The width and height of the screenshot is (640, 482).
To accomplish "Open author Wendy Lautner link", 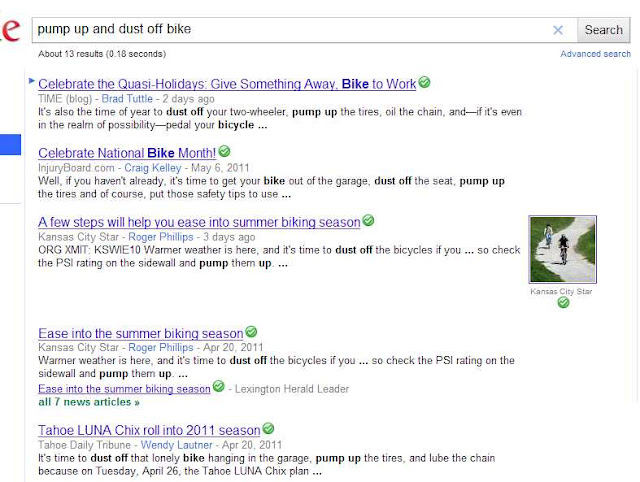I will 176,445.
